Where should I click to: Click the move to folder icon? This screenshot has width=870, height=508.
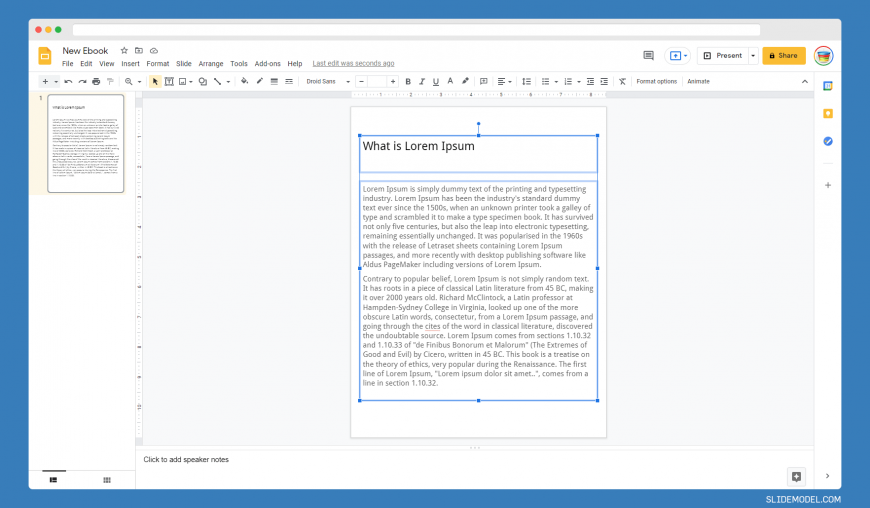point(139,50)
